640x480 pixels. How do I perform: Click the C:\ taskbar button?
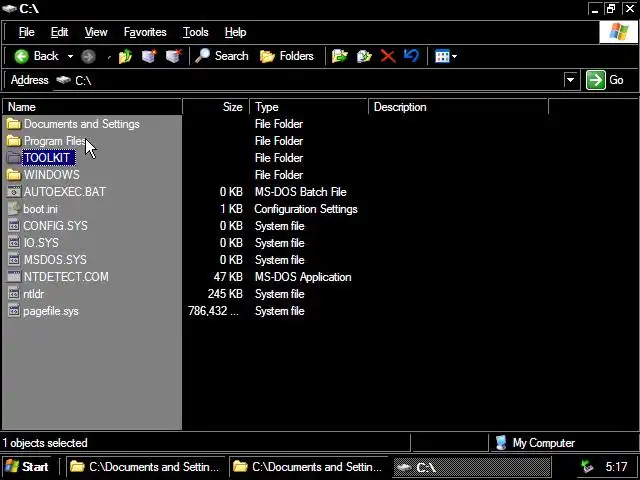point(471,467)
